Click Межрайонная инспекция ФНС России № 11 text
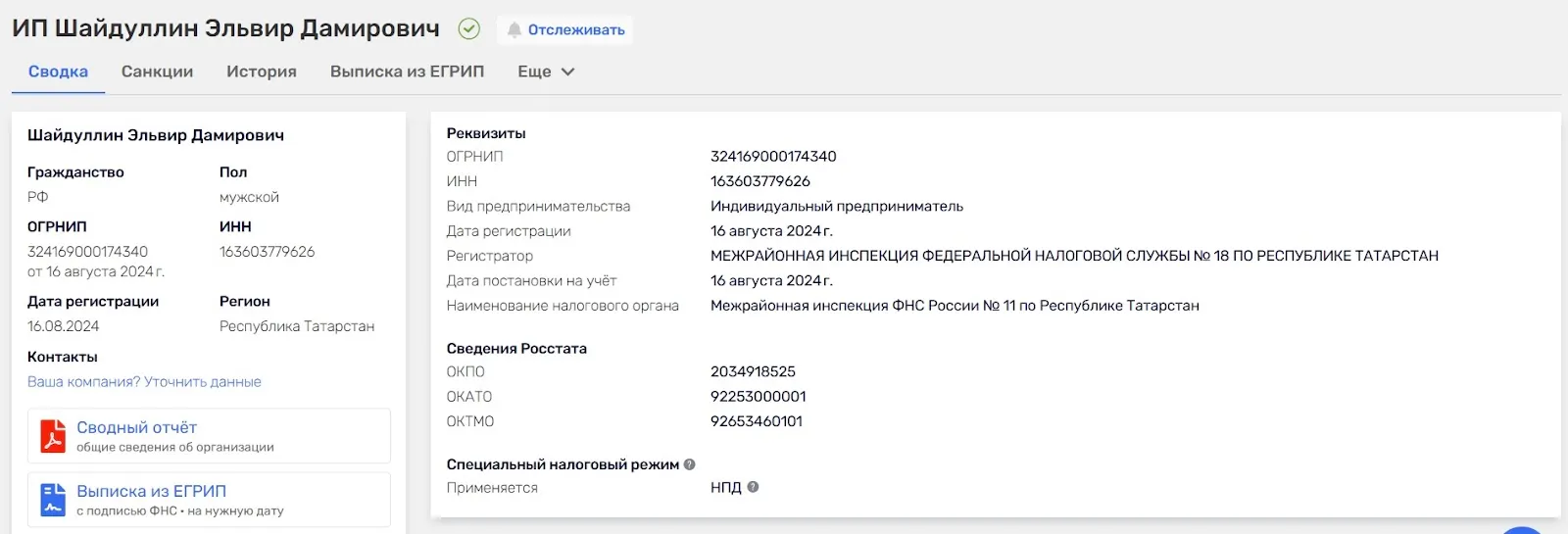This screenshot has height=534, width=1568. click(x=955, y=306)
